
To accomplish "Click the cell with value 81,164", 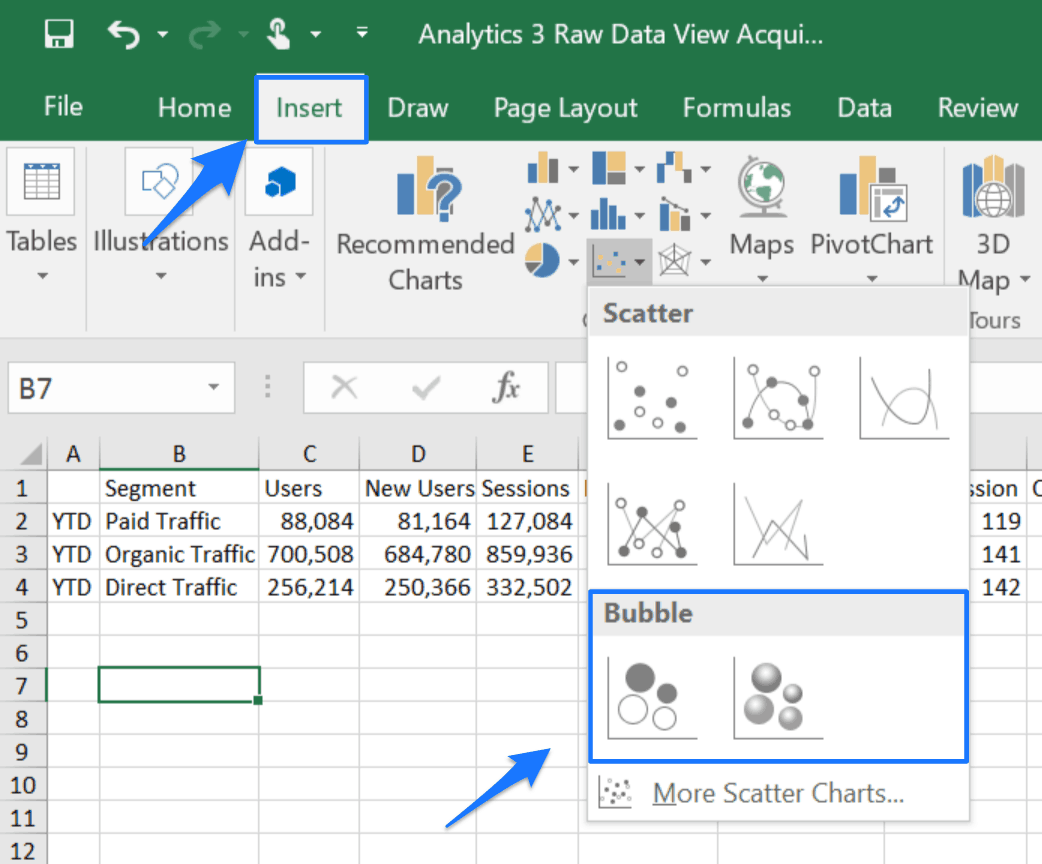I will 417,521.
